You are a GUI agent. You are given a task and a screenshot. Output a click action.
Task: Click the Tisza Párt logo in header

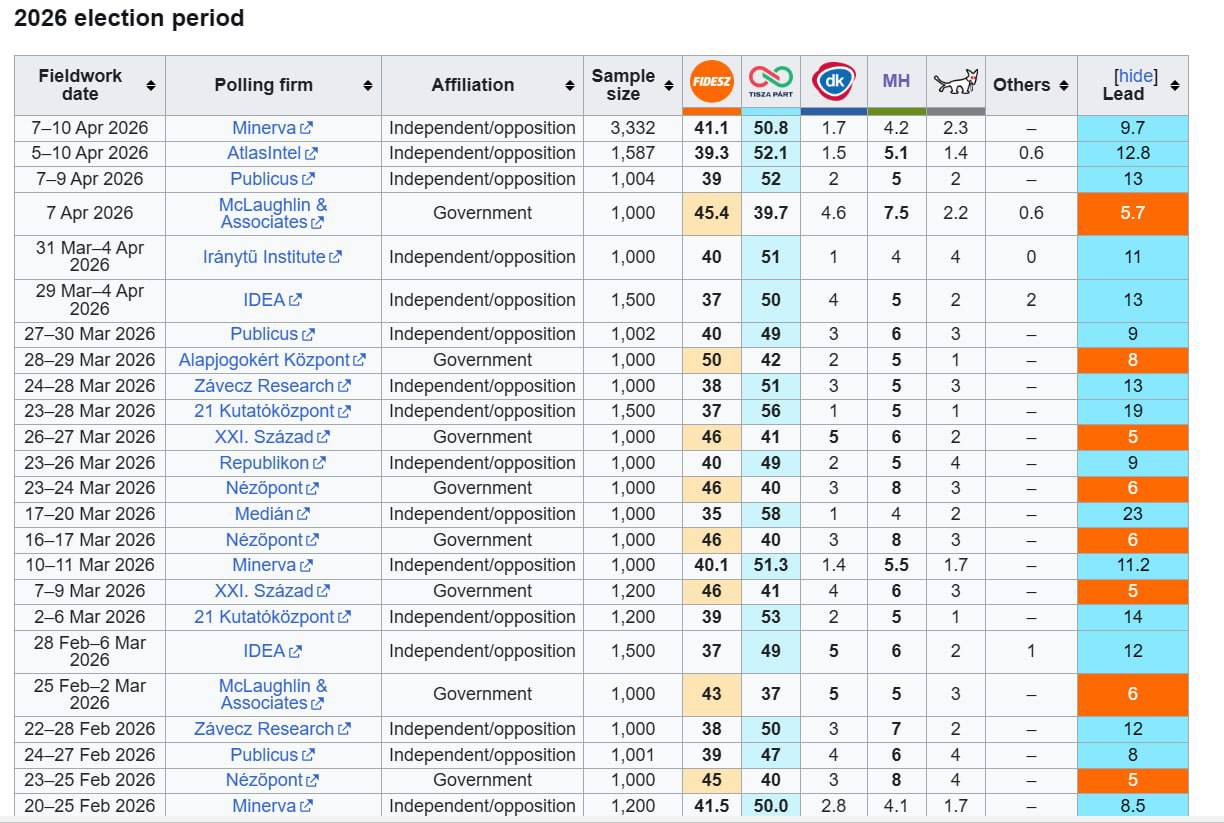[770, 82]
